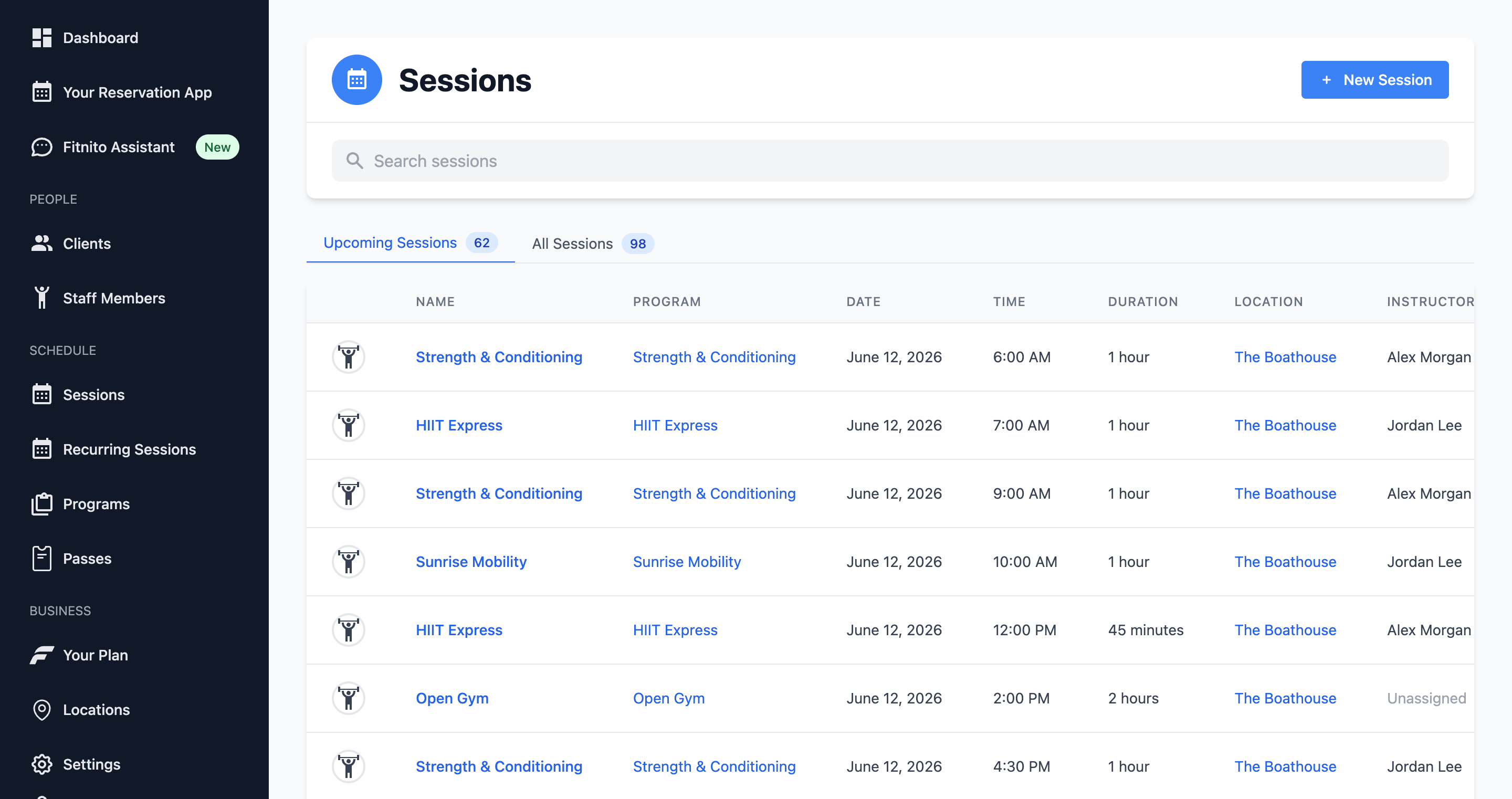Open HIIT Express session name at 7:00 AM

459,425
